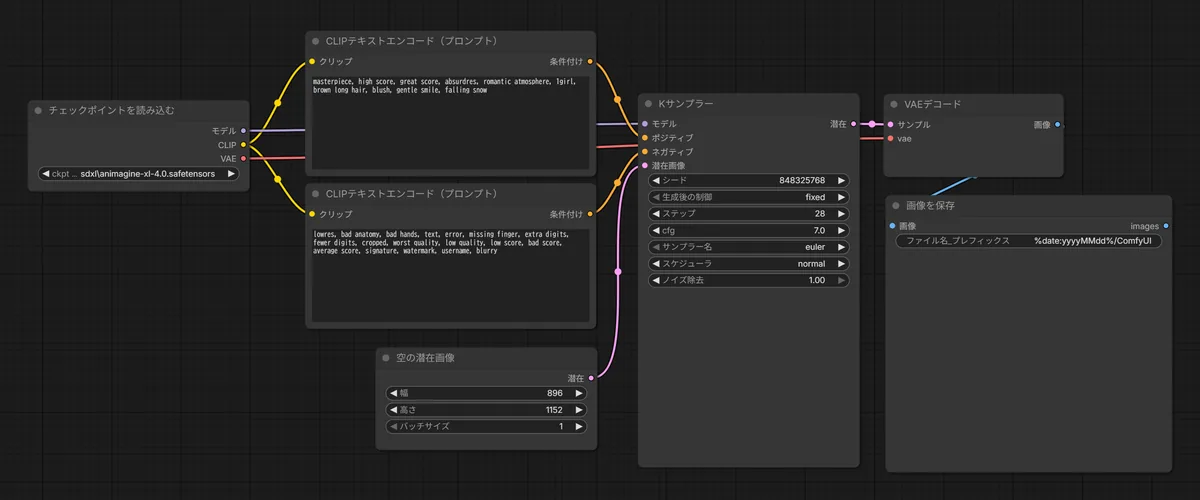Decrease ステップ count with its left arrow
This screenshot has width=1200, height=500.
[656, 214]
